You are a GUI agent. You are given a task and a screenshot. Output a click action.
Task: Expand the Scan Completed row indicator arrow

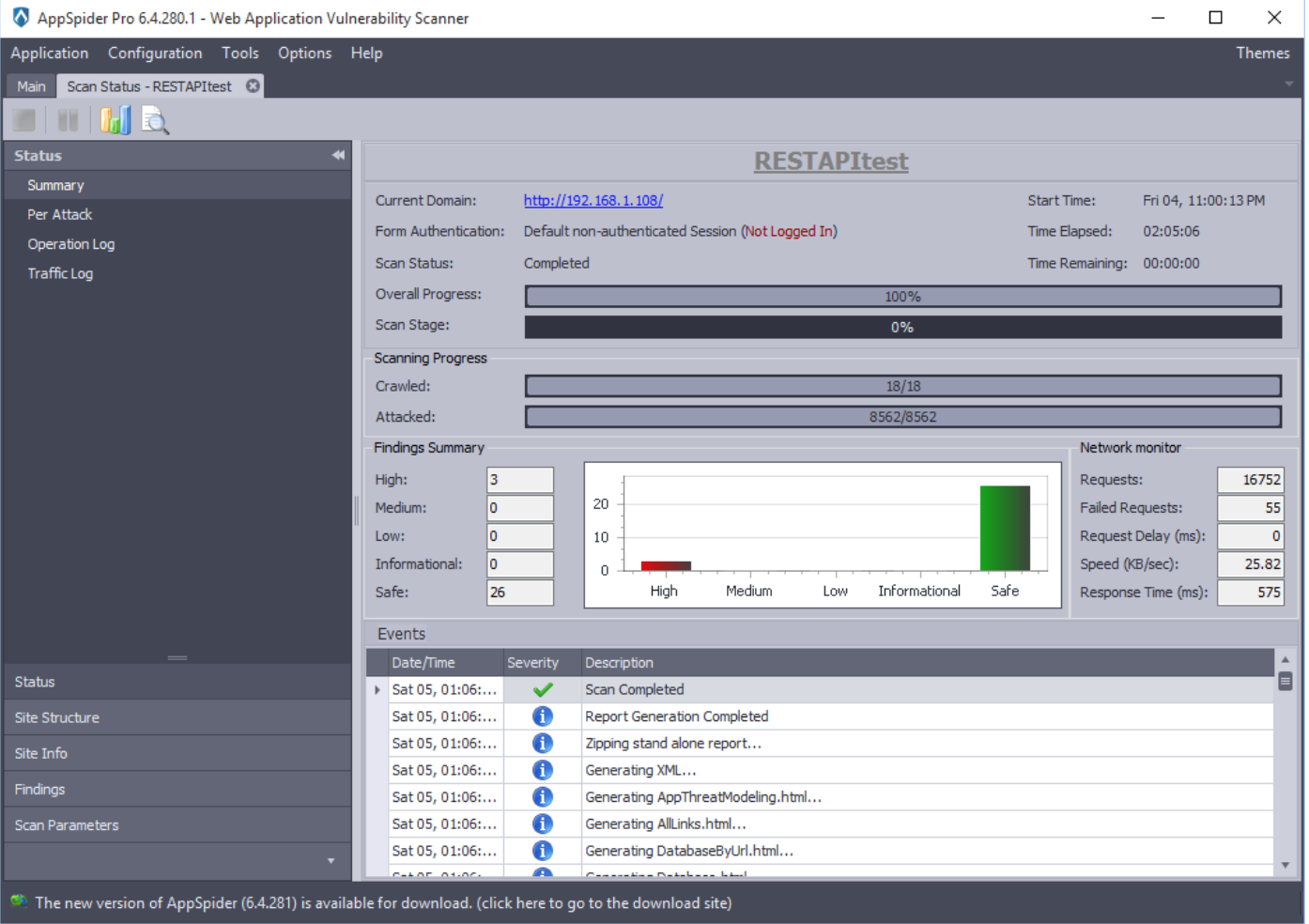tap(377, 689)
